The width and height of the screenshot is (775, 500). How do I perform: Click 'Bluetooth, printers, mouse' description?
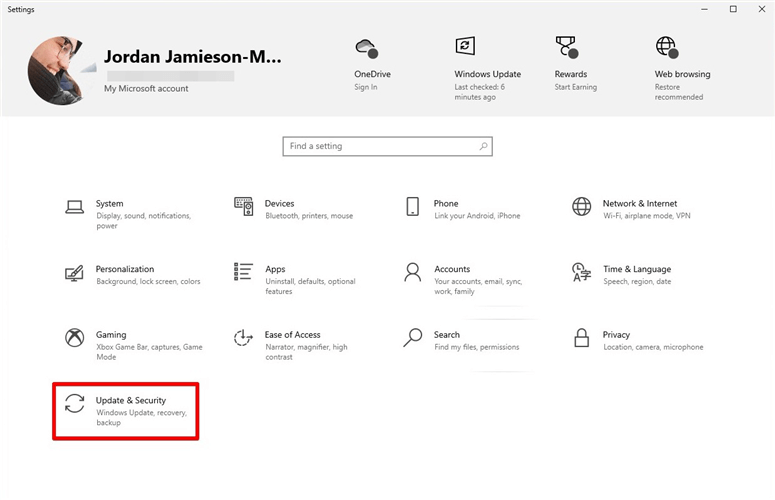click(309, 216)
